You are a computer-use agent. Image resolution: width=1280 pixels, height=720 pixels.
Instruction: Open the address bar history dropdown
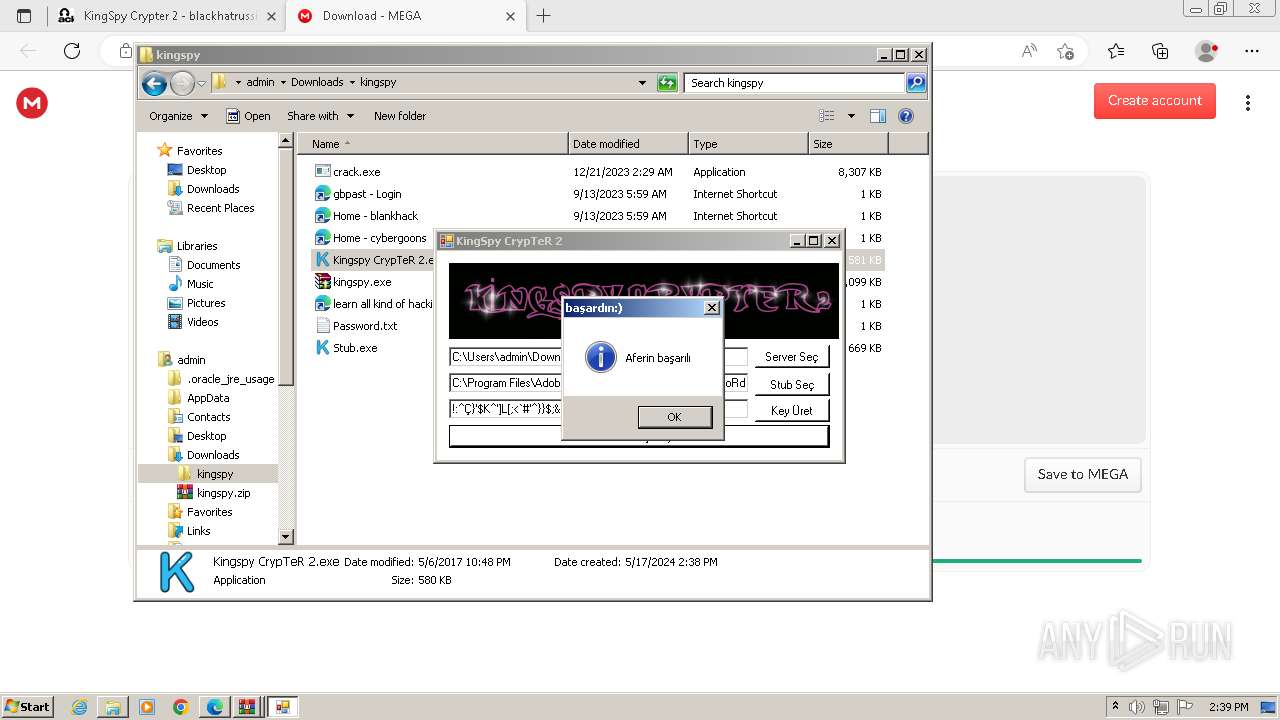pyautogui.click(x=642, y=83)
